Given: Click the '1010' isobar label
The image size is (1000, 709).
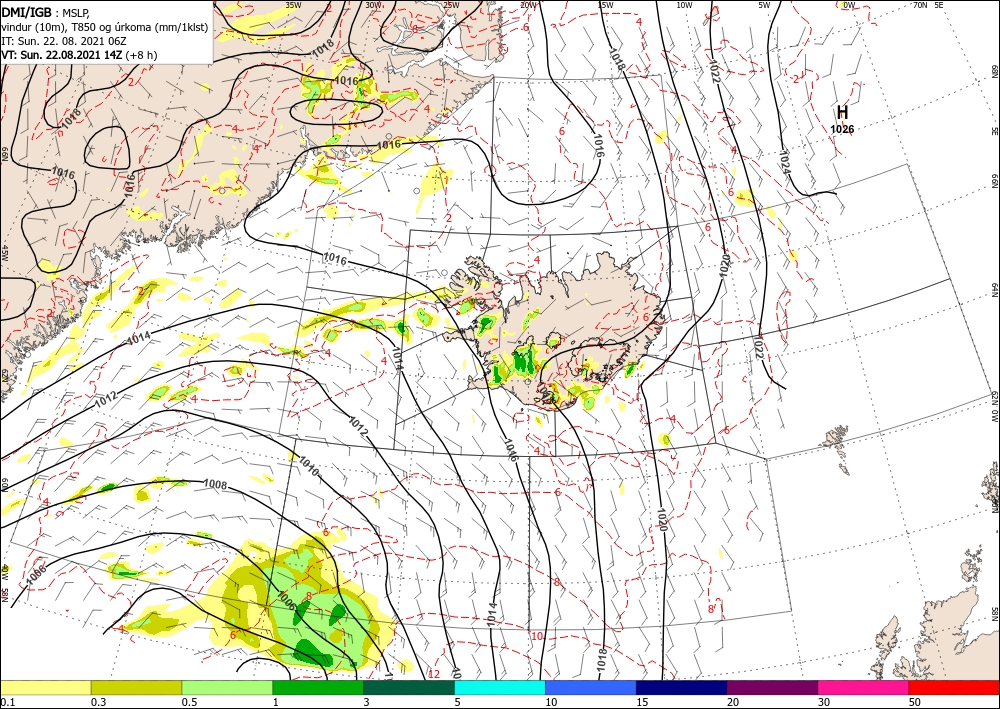Looking at the screenshot, I should 309,464.
